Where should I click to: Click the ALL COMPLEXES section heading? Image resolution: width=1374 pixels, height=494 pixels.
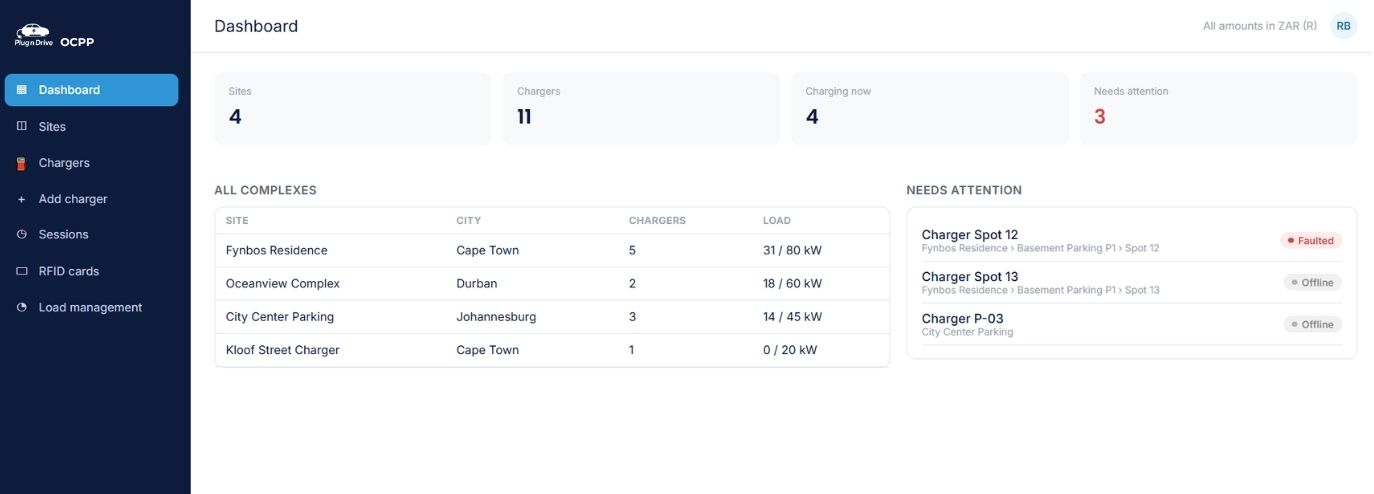click(x=265, y=190)
